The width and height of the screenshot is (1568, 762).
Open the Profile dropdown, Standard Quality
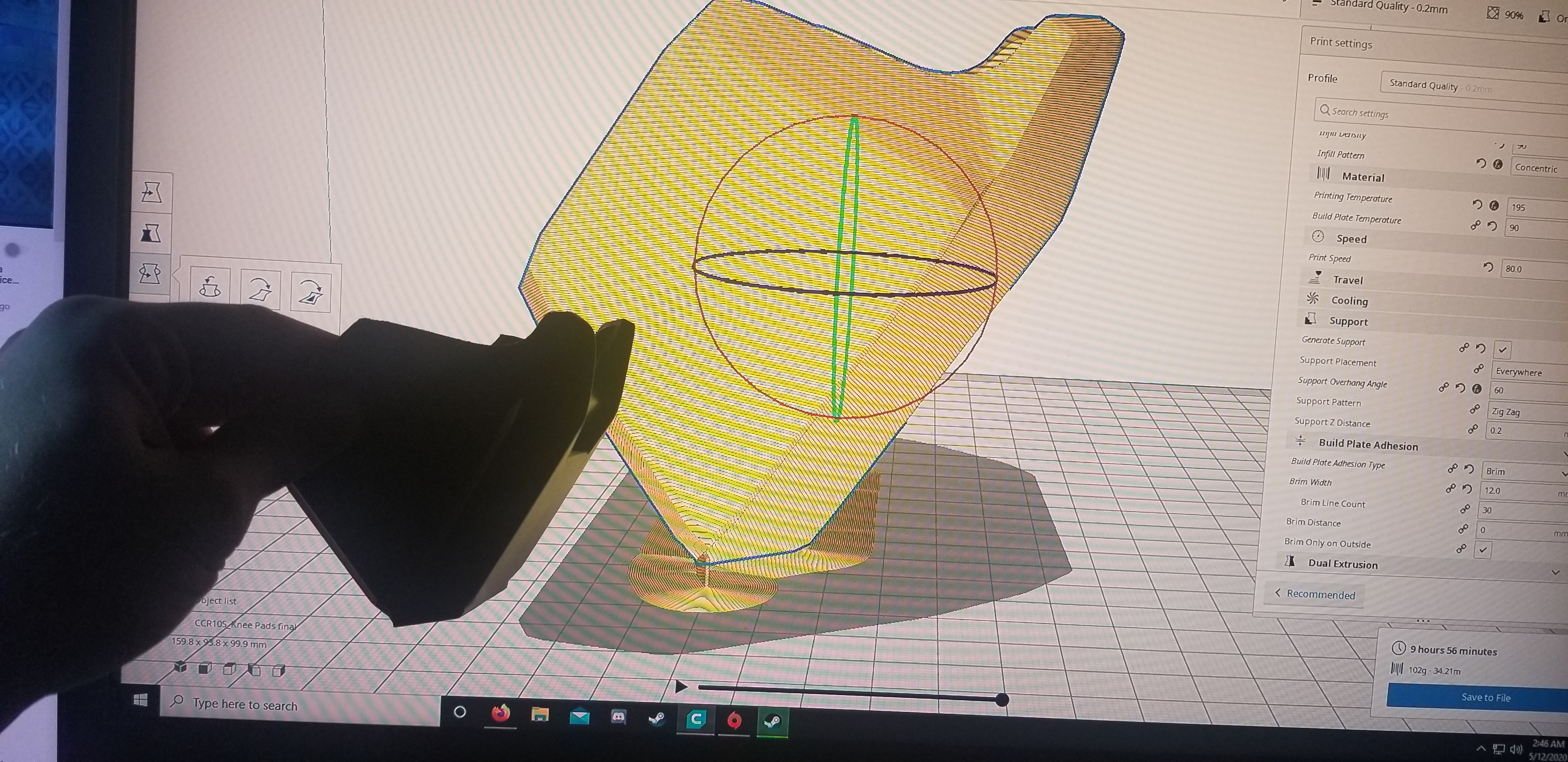[1474, 86]
